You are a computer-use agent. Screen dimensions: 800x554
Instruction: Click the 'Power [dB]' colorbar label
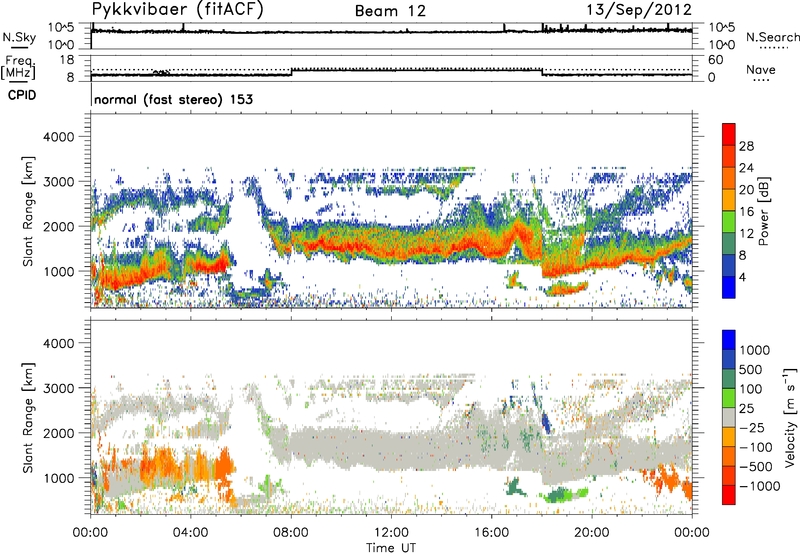point(763,211)
